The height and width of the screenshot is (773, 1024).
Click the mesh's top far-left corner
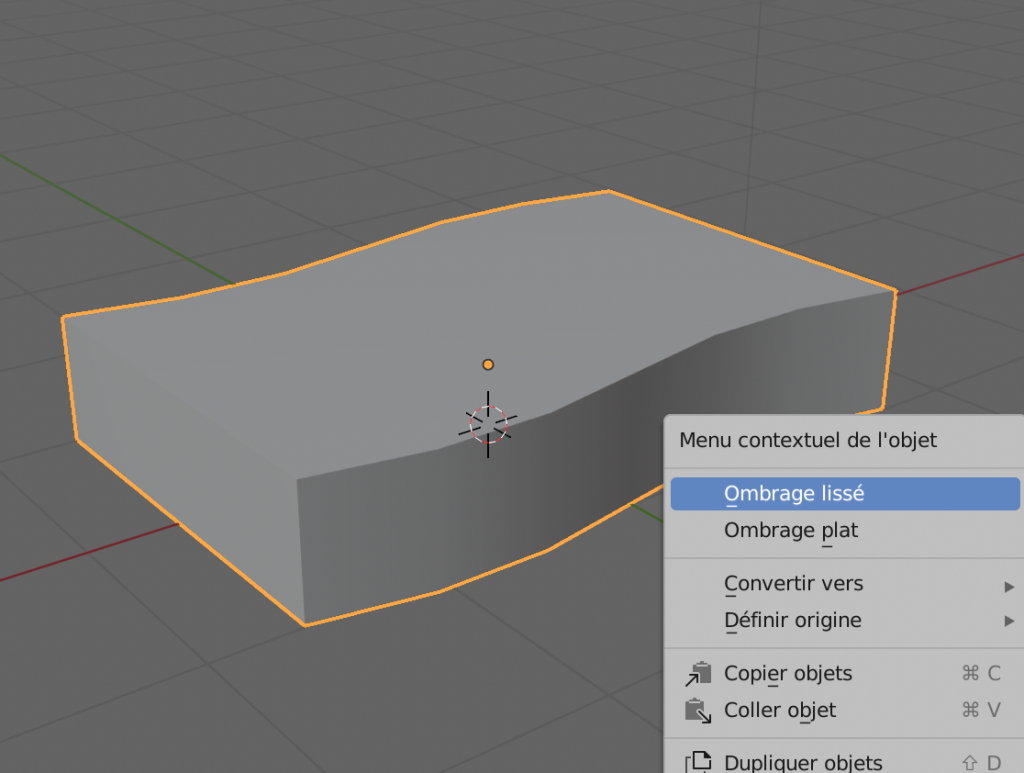point(63,318)
